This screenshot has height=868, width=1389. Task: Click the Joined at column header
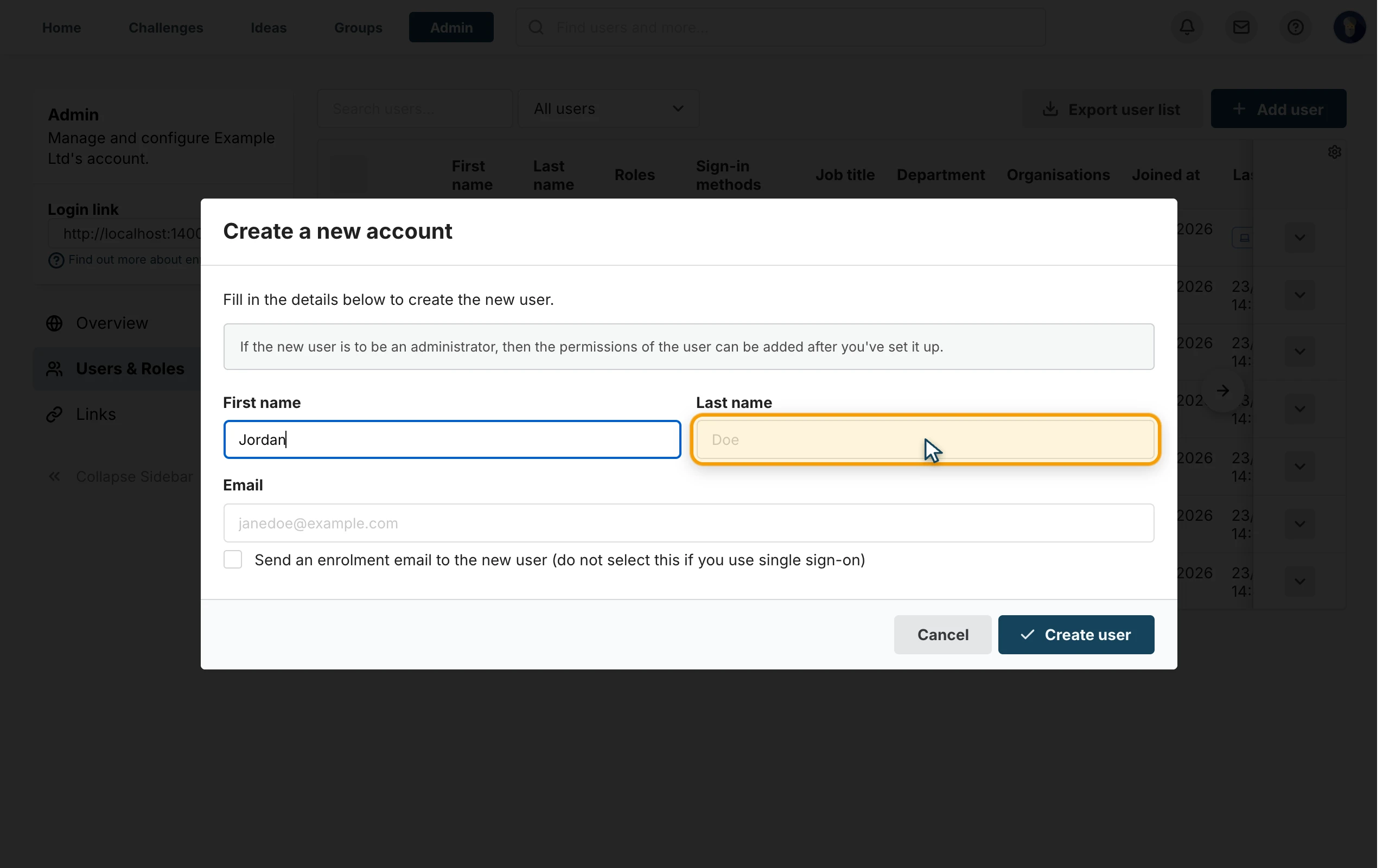1165,175
